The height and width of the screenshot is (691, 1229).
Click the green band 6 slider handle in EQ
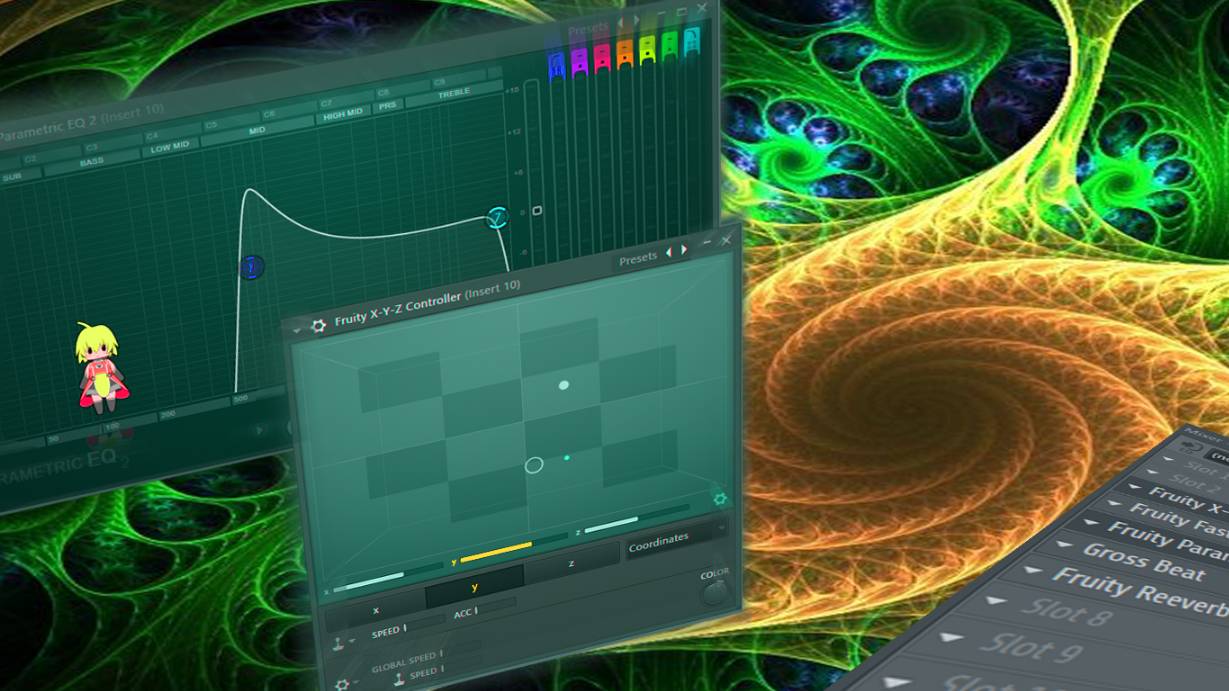pos(669,44)
